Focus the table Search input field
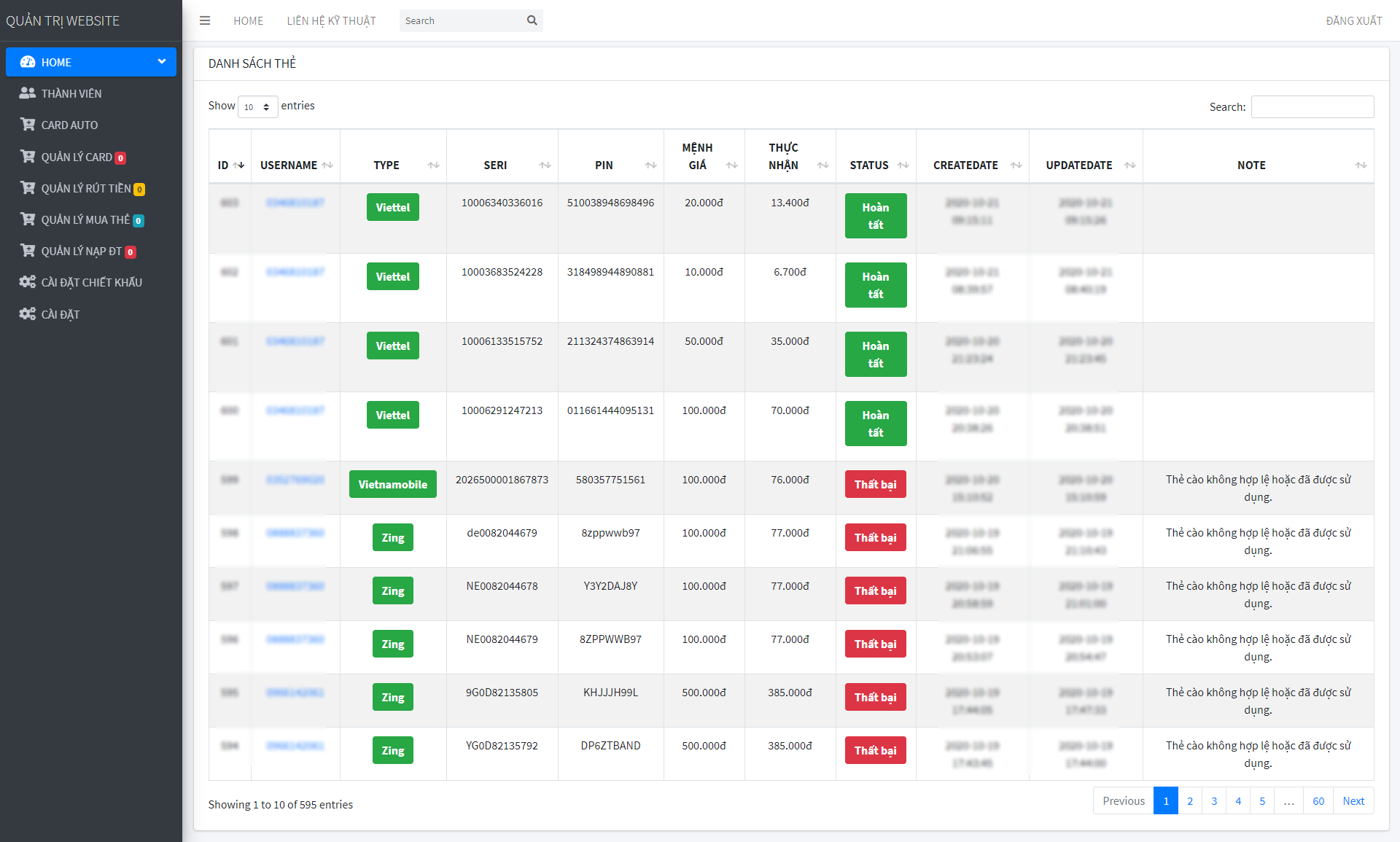1400x842 pixels. coord(1312,106)
